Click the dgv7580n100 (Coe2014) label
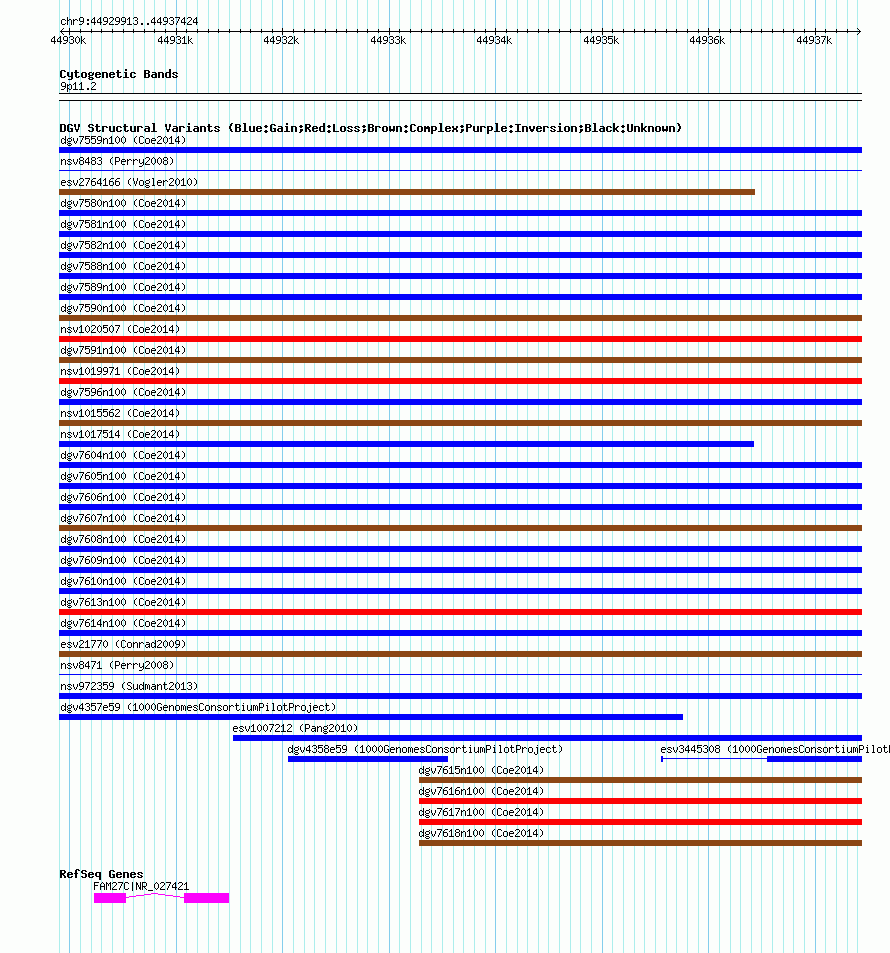The image size is (890, 953). pyautogui.click(x=123, y=203)
